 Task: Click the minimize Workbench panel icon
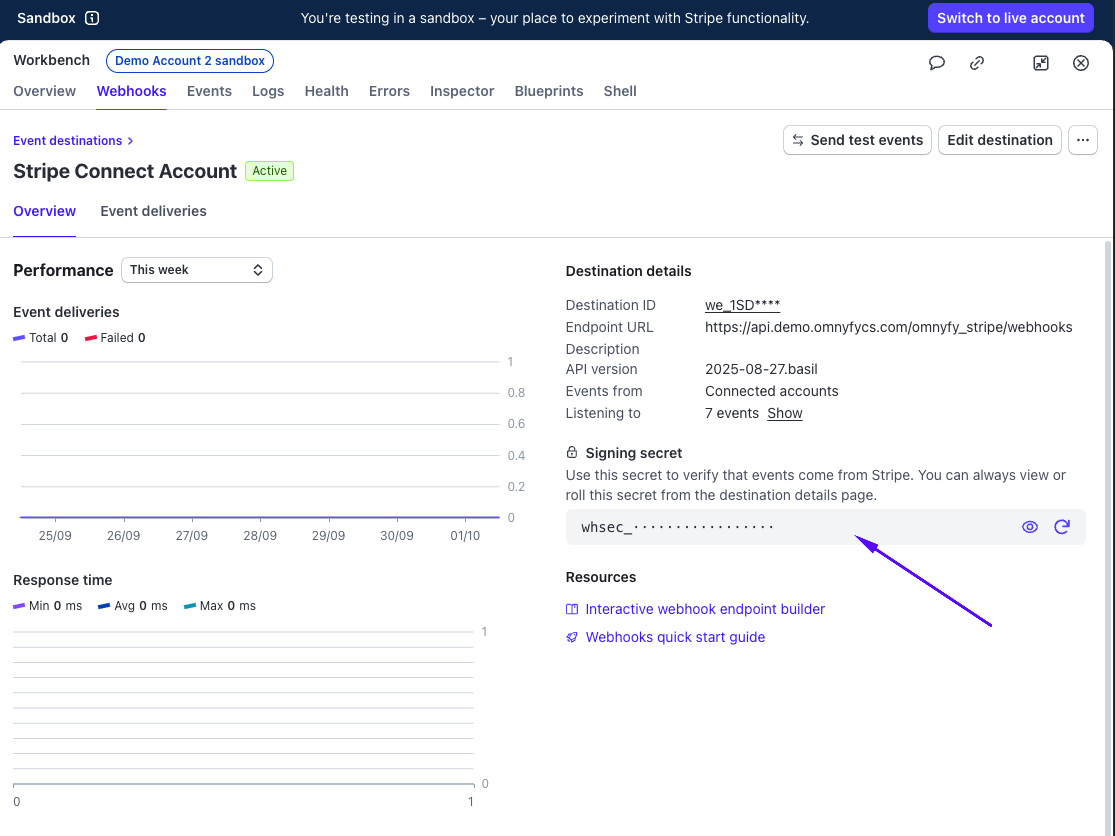[1040, 63]
